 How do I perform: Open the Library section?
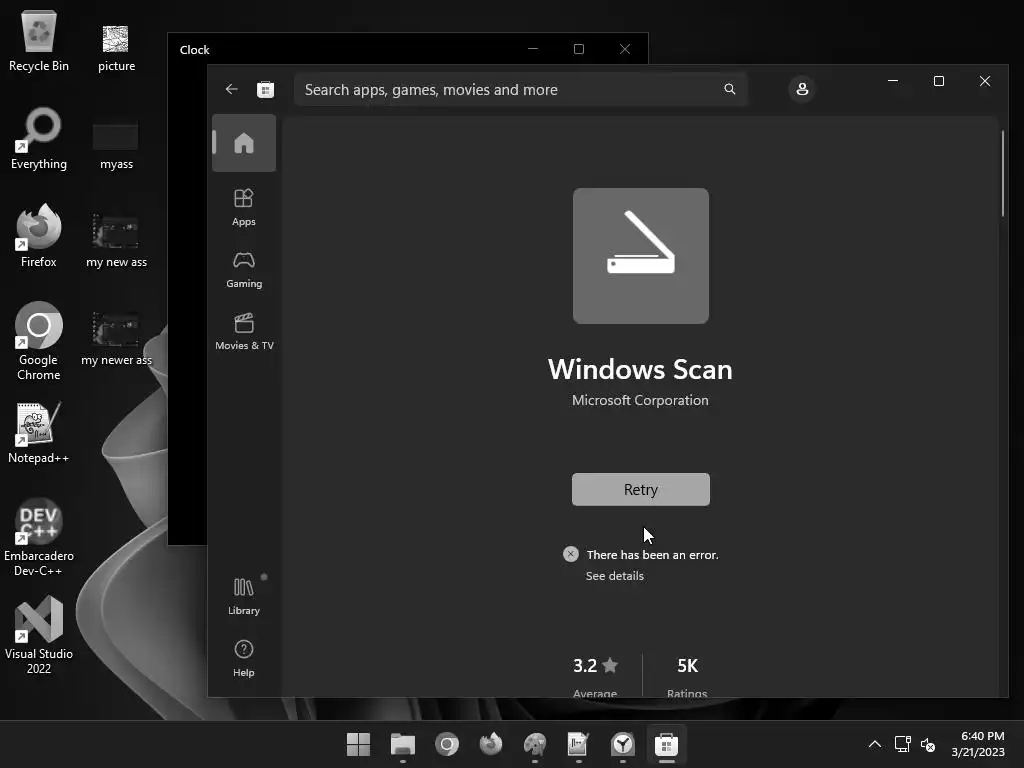coord(244,596)
